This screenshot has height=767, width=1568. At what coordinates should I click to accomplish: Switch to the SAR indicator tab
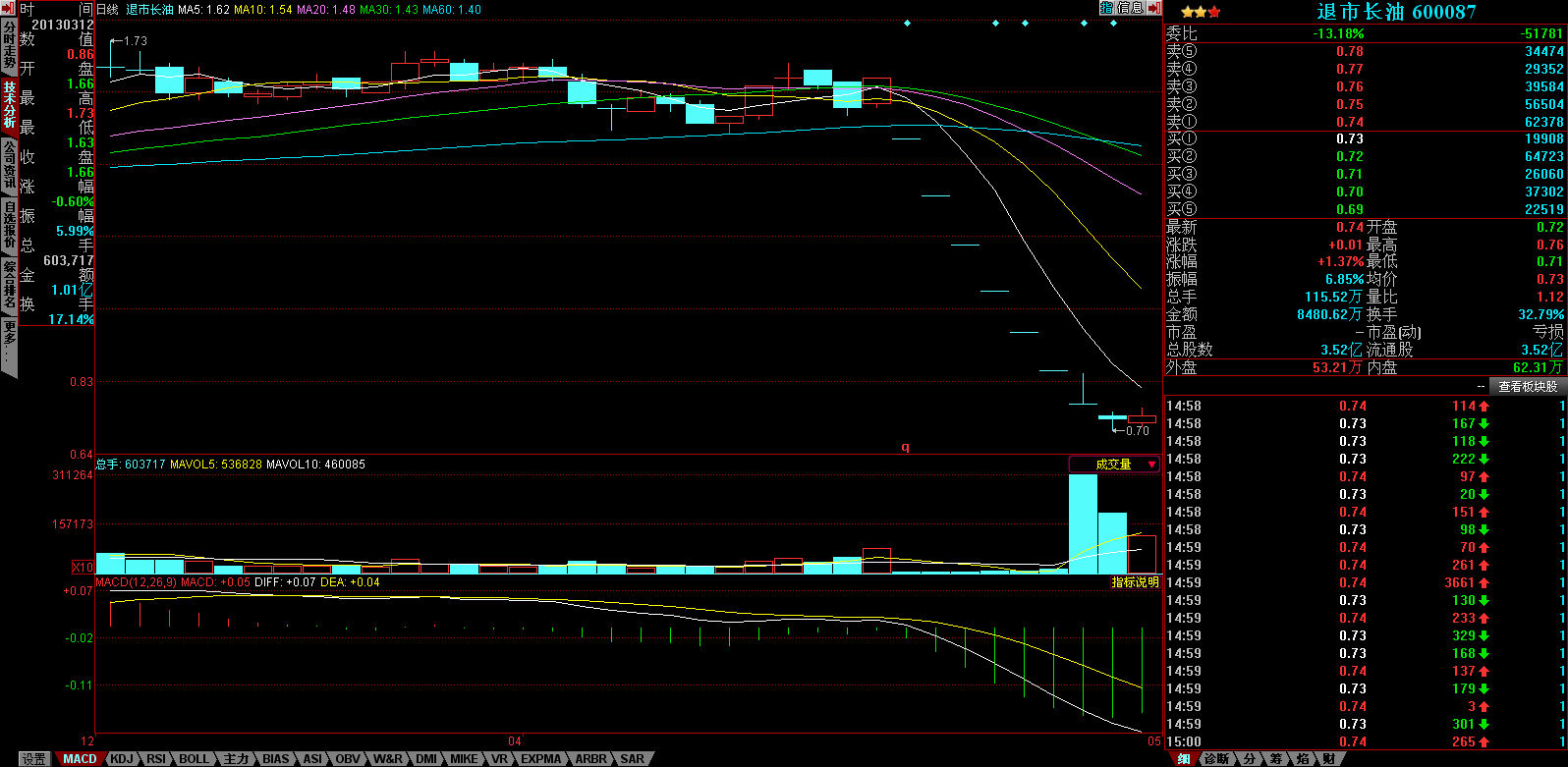[x=632, y=759]
